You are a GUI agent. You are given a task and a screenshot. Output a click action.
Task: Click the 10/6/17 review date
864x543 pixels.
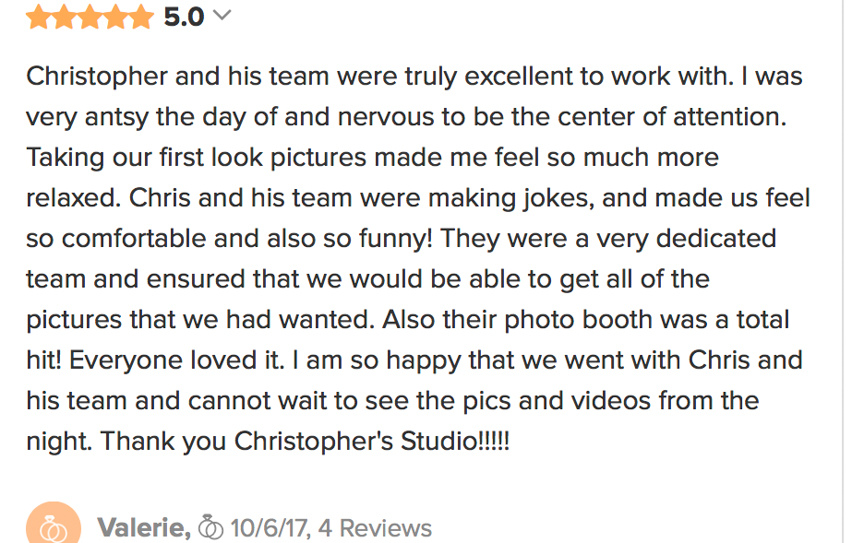point(270,528)
